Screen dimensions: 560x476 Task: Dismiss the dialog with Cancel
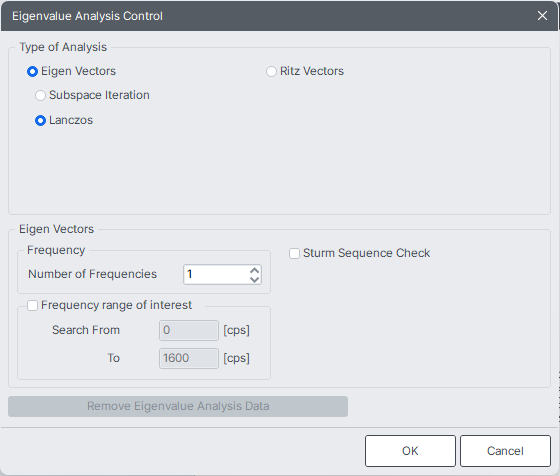click(x=505, y=451)
